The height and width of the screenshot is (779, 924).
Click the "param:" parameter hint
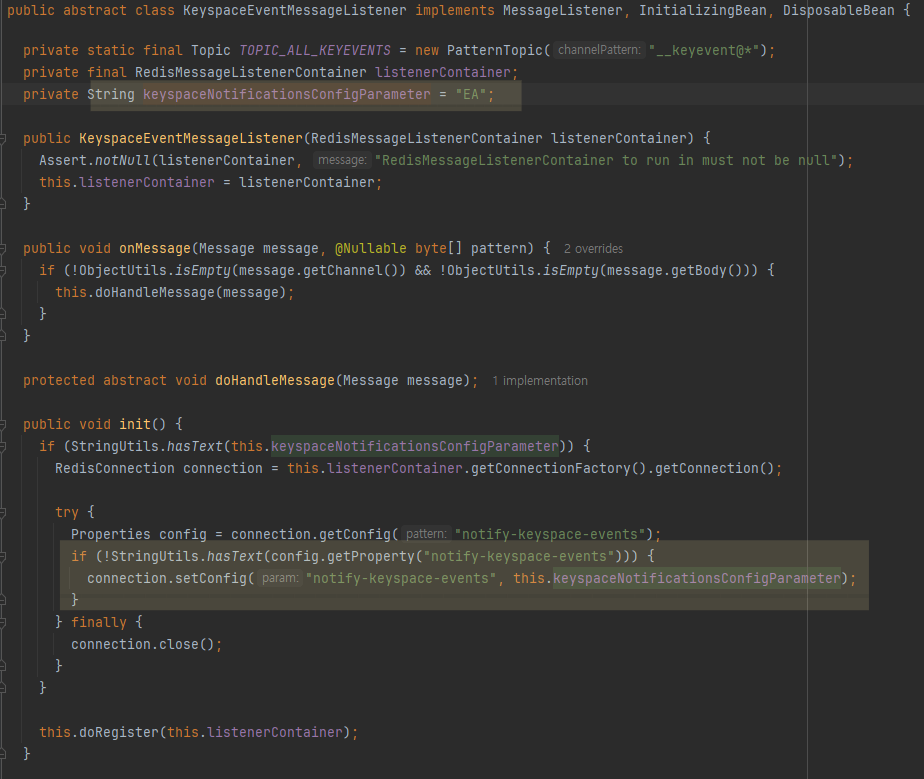point(280,578)
